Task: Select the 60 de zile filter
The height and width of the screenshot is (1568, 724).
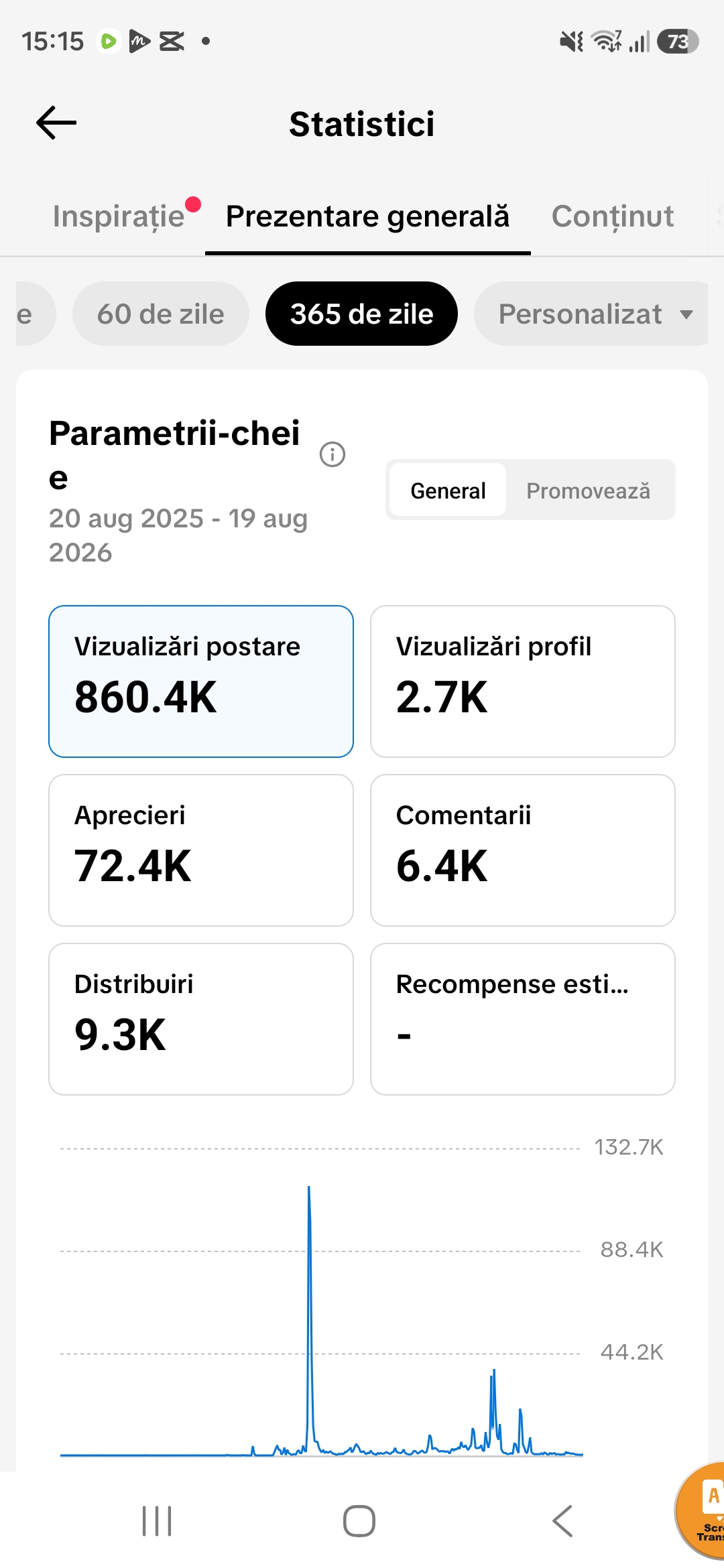Action: click(x=161, y=314)
